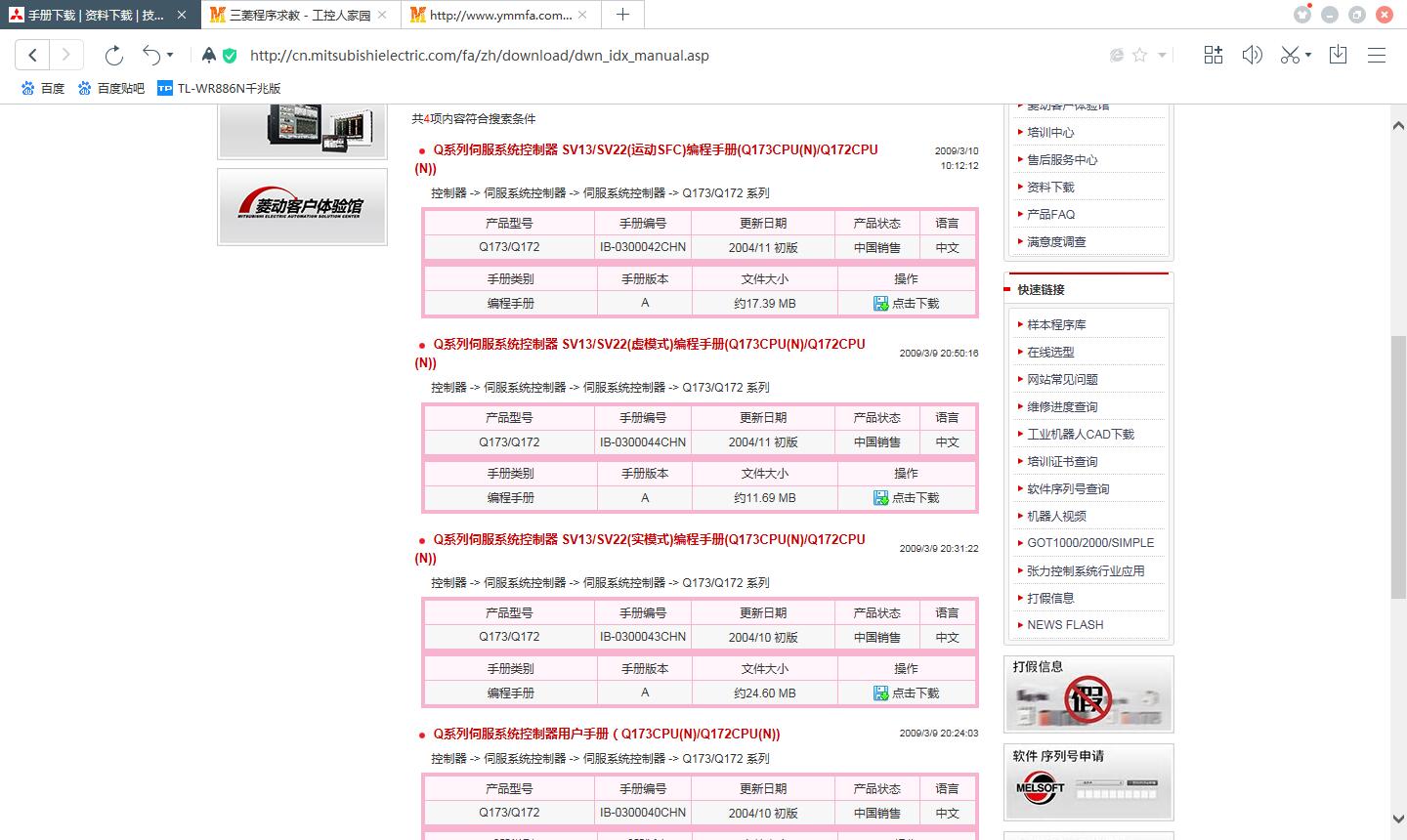Expand the dropdown arrow beside the bookmark star
The width and height of the screenshot is (1407, 840).
pos(1162,55)
